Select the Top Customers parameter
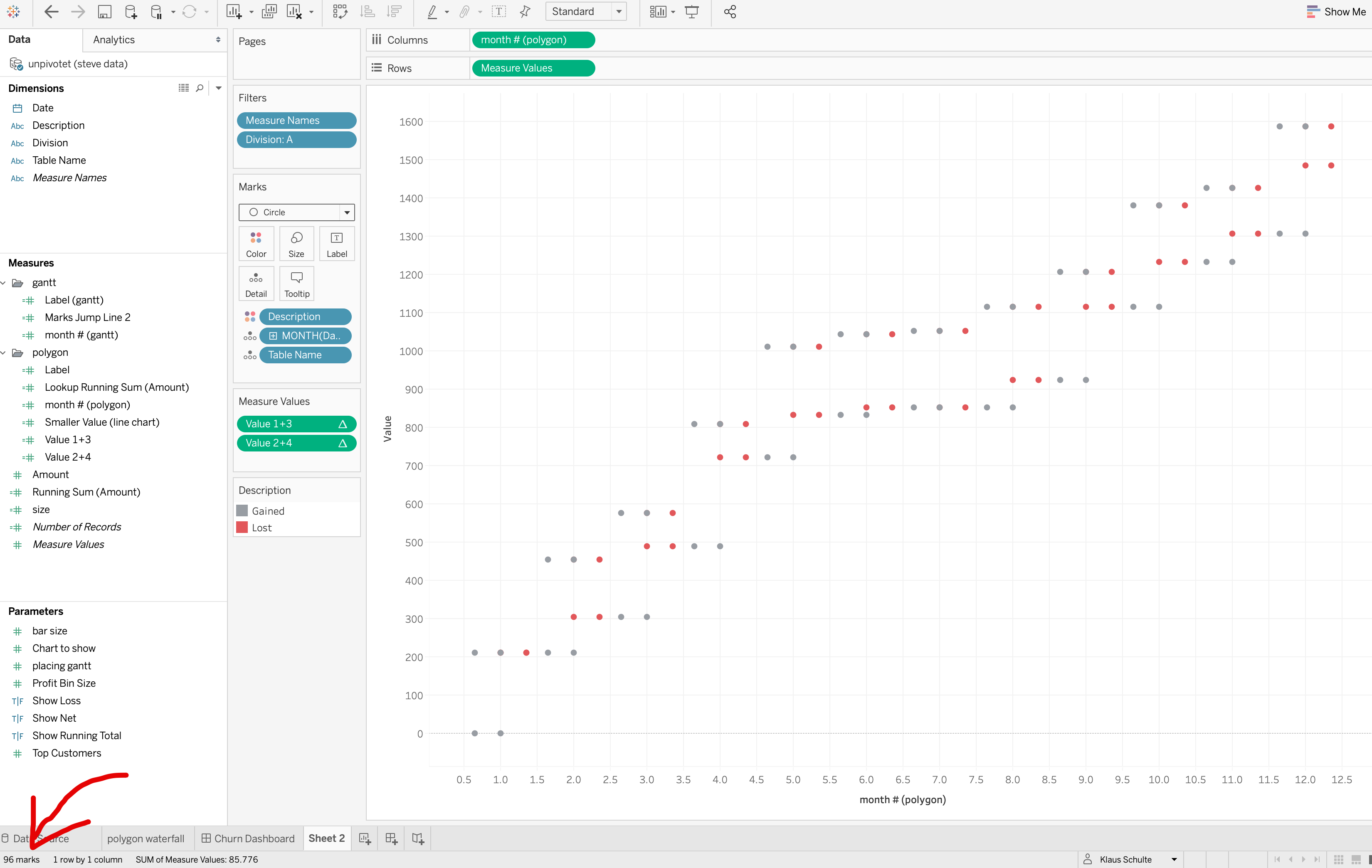The height and width of the screenshot is (868, 1372). (67, 753)
